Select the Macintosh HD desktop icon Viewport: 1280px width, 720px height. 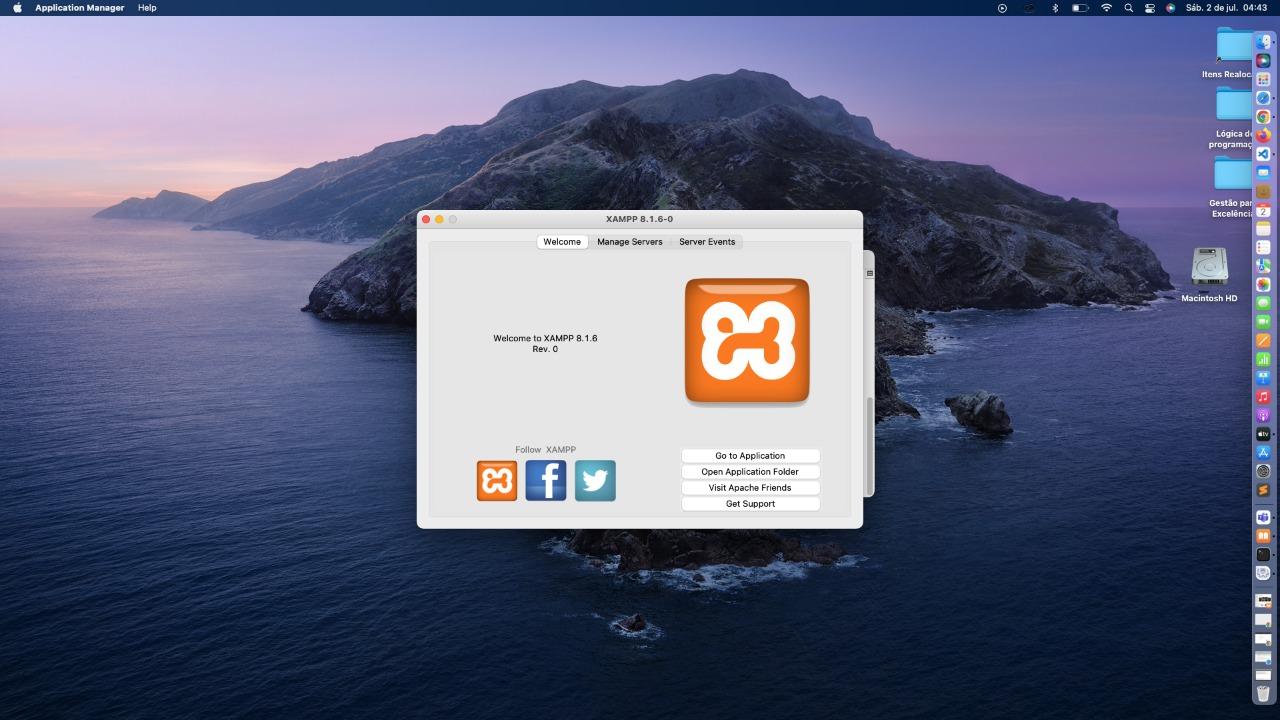[1209, 275]
